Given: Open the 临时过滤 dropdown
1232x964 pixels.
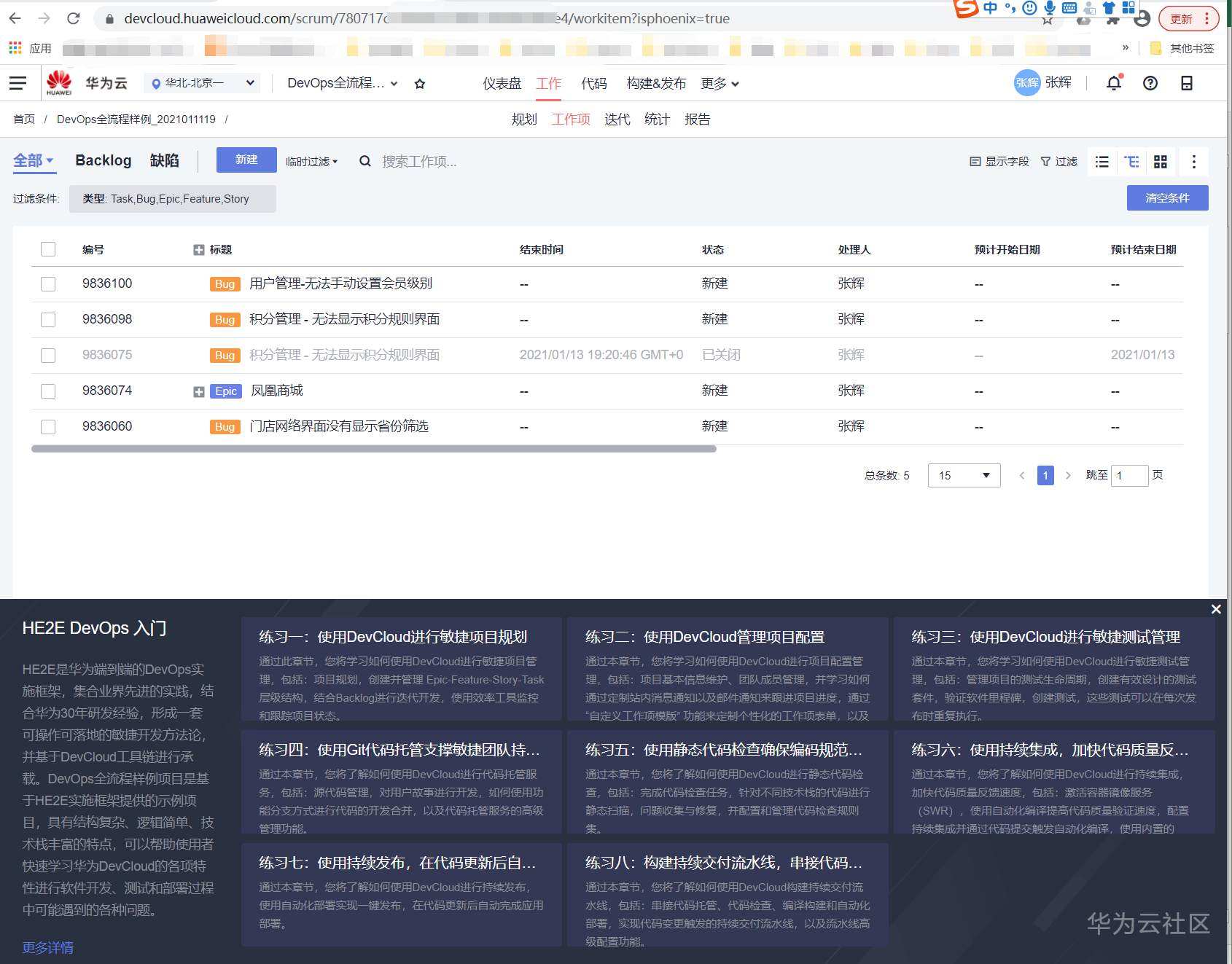Looking at the screenshot, I should click(312, 162).
